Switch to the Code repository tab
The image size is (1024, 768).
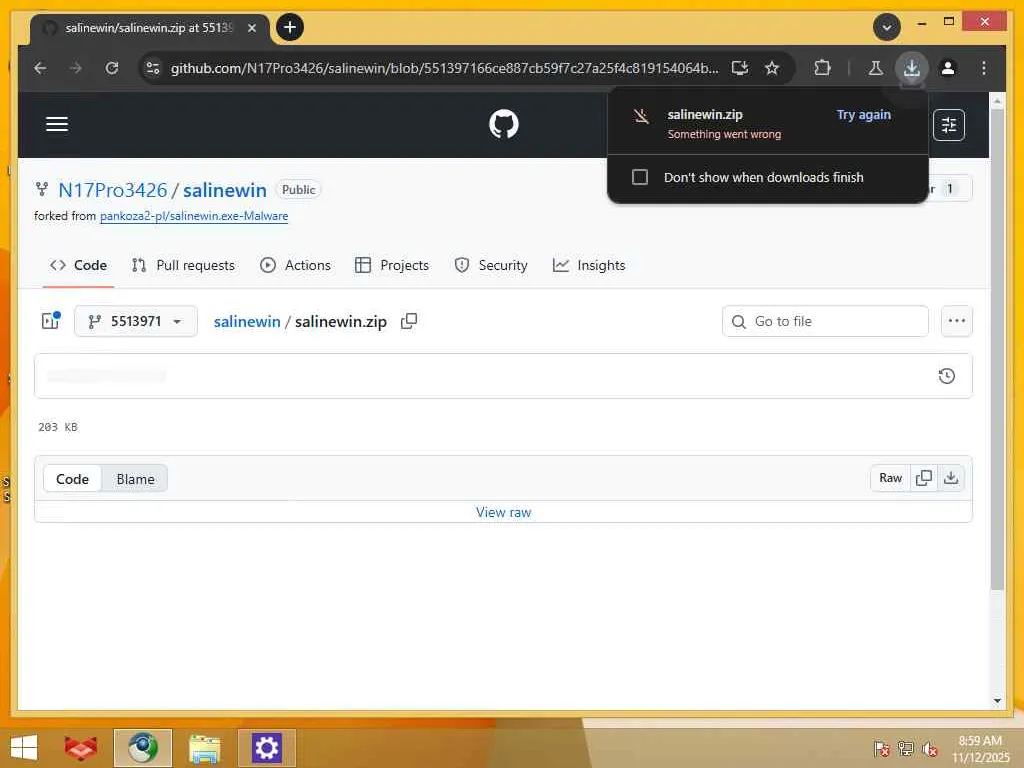coord(78,265)
